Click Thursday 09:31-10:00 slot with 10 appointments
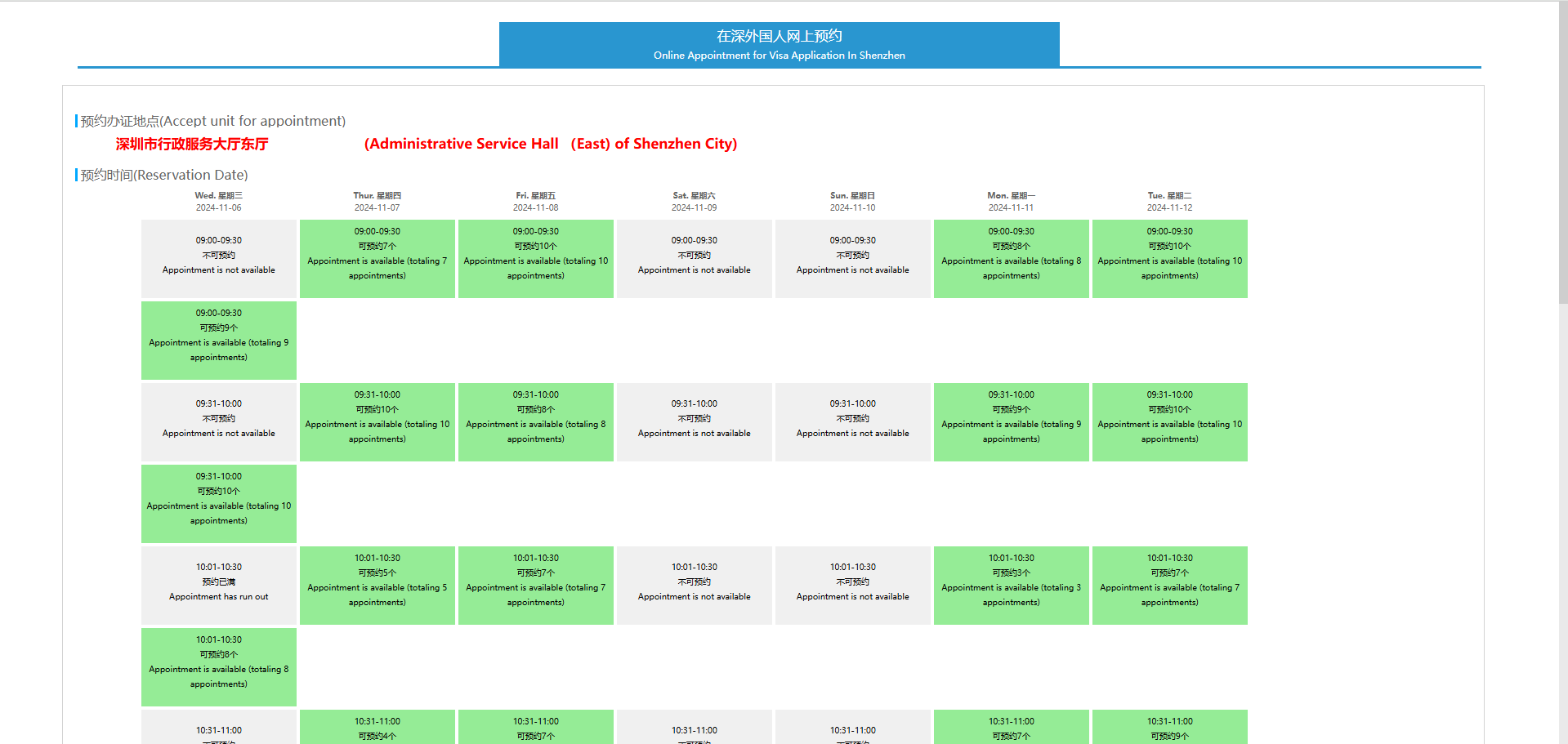 (377, 421)
